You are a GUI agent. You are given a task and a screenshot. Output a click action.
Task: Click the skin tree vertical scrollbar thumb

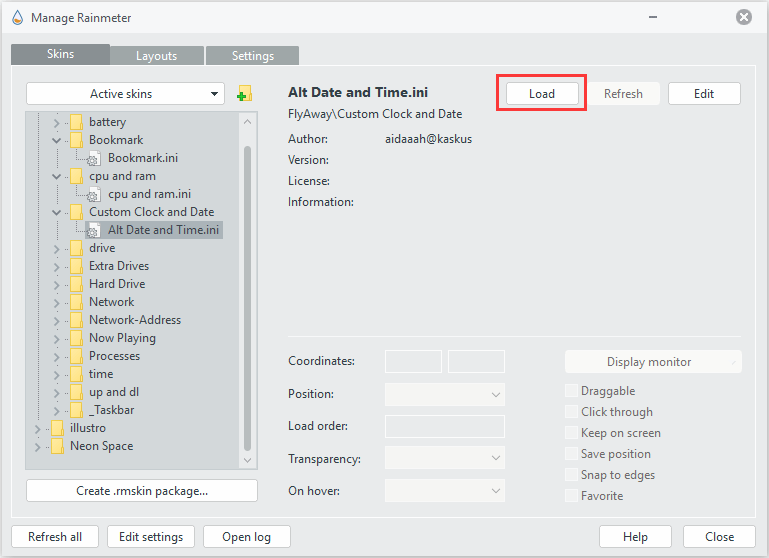pos(247,298)
